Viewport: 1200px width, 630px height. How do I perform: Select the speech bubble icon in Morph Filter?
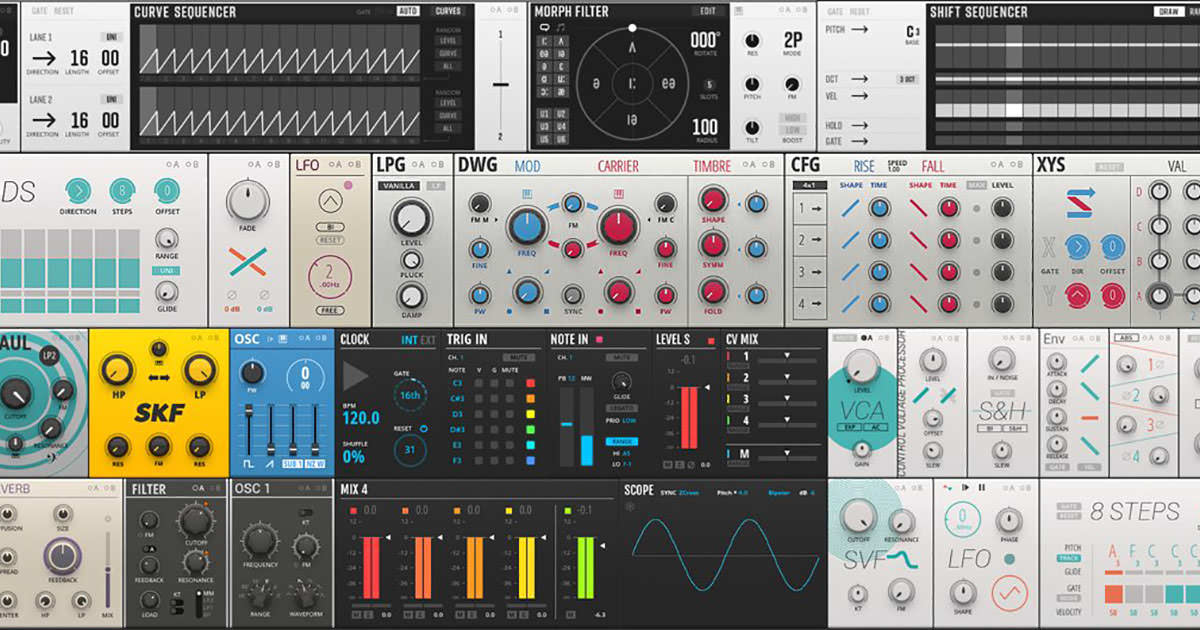543,28
